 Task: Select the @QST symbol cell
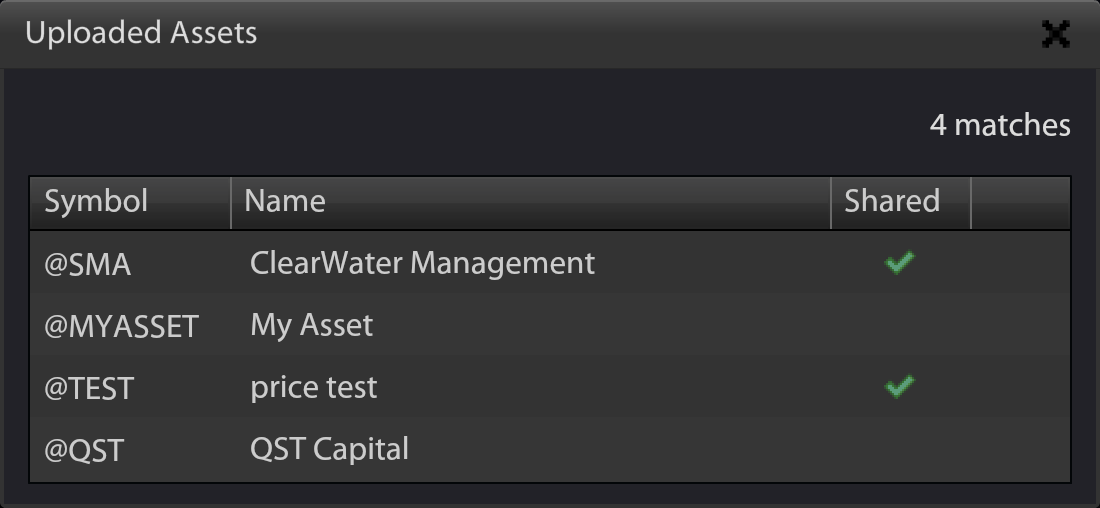click(x=84, y=450)
